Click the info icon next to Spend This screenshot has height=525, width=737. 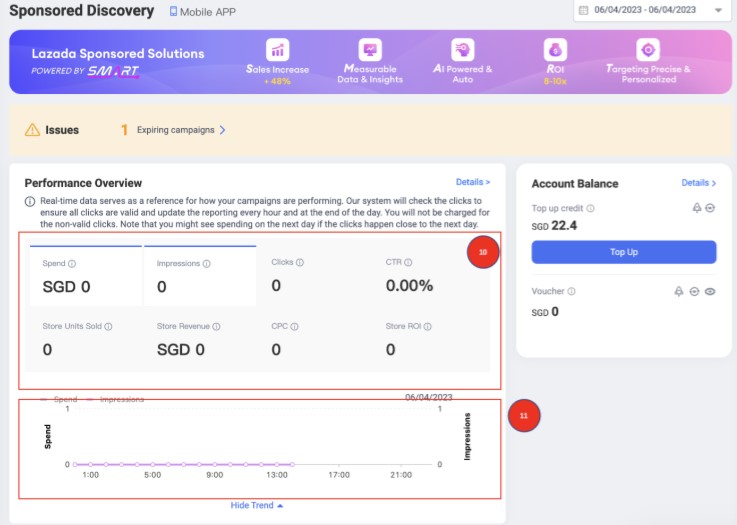pyautogui.click(x=73, y=264)
